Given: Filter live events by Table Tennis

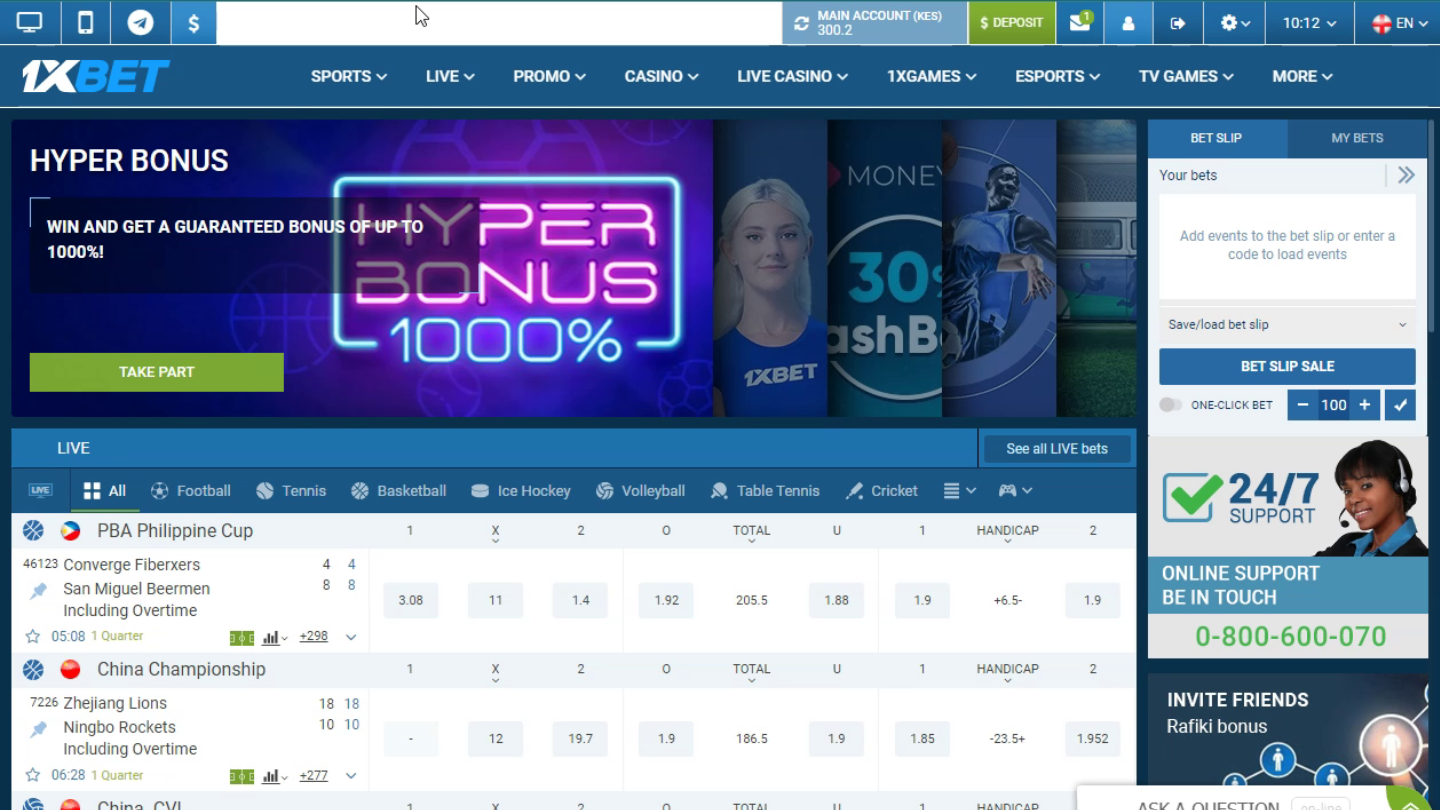Looking at the screenshot, I should (x=765, y=491).
